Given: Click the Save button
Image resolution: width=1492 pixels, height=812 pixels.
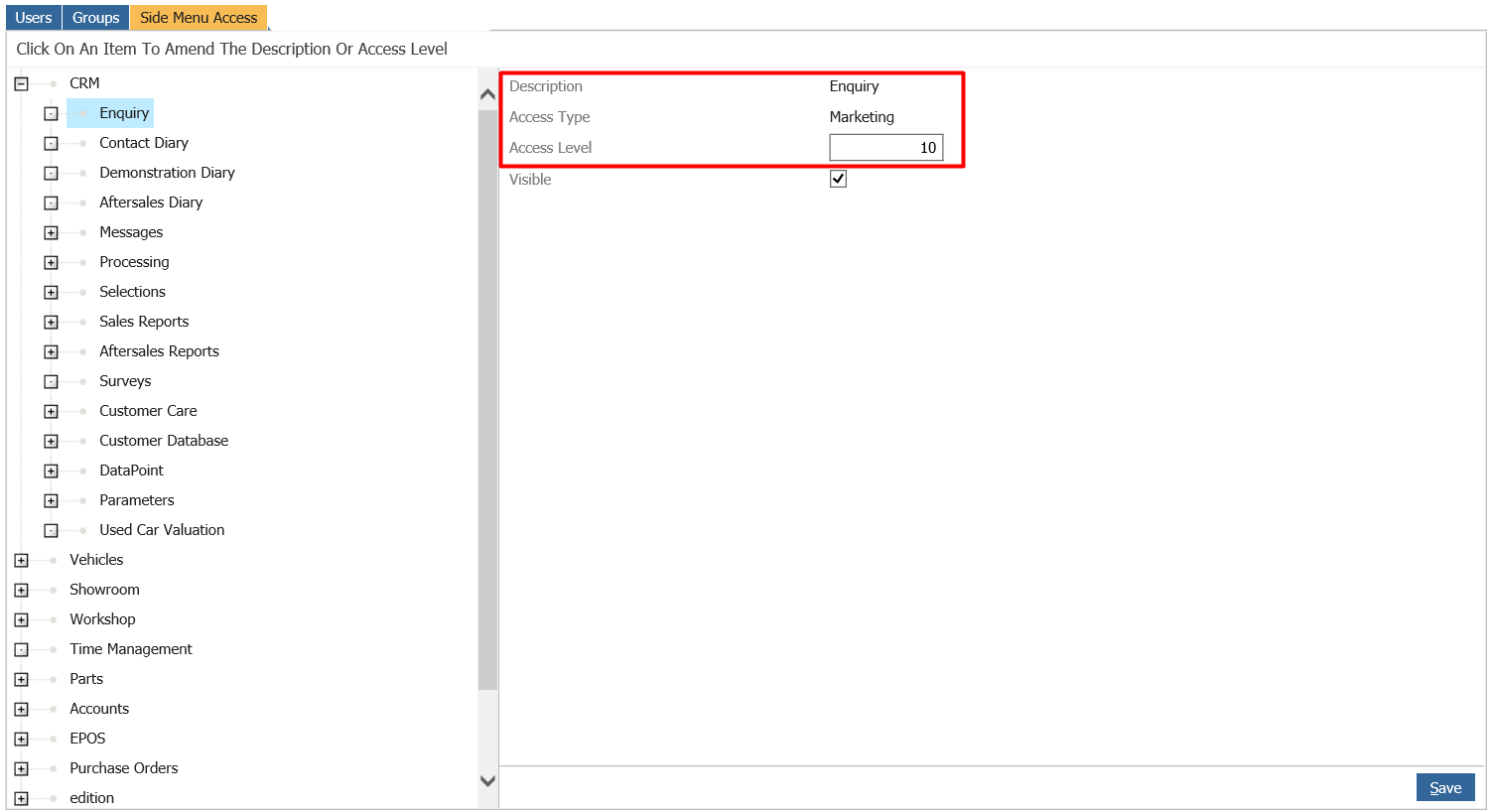Looking at the screenshot, I should click(1445, 786).
